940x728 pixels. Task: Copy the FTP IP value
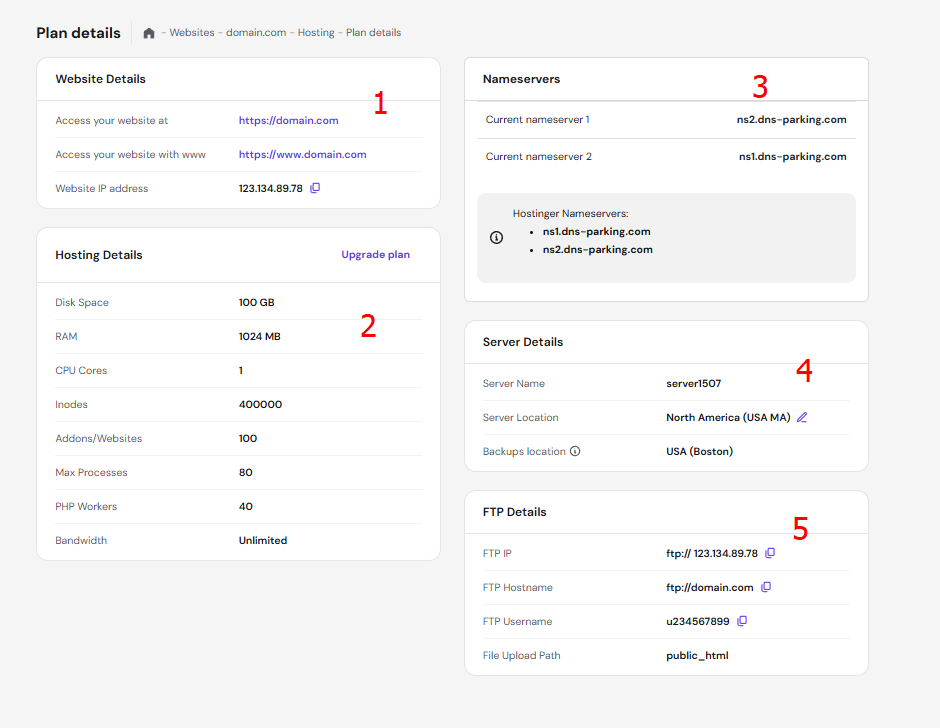770,553
